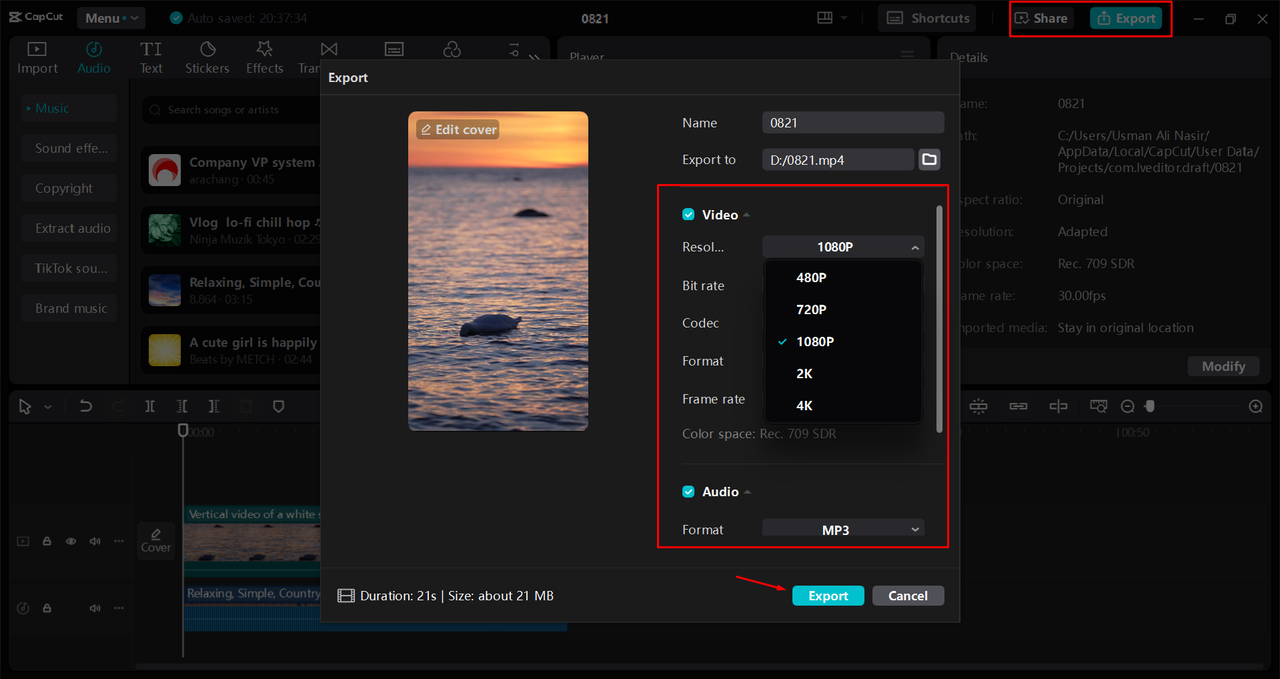This screenshot has width=1280, height=679.
Task: Click the Cancel button
Action: [x=908, y=595]
